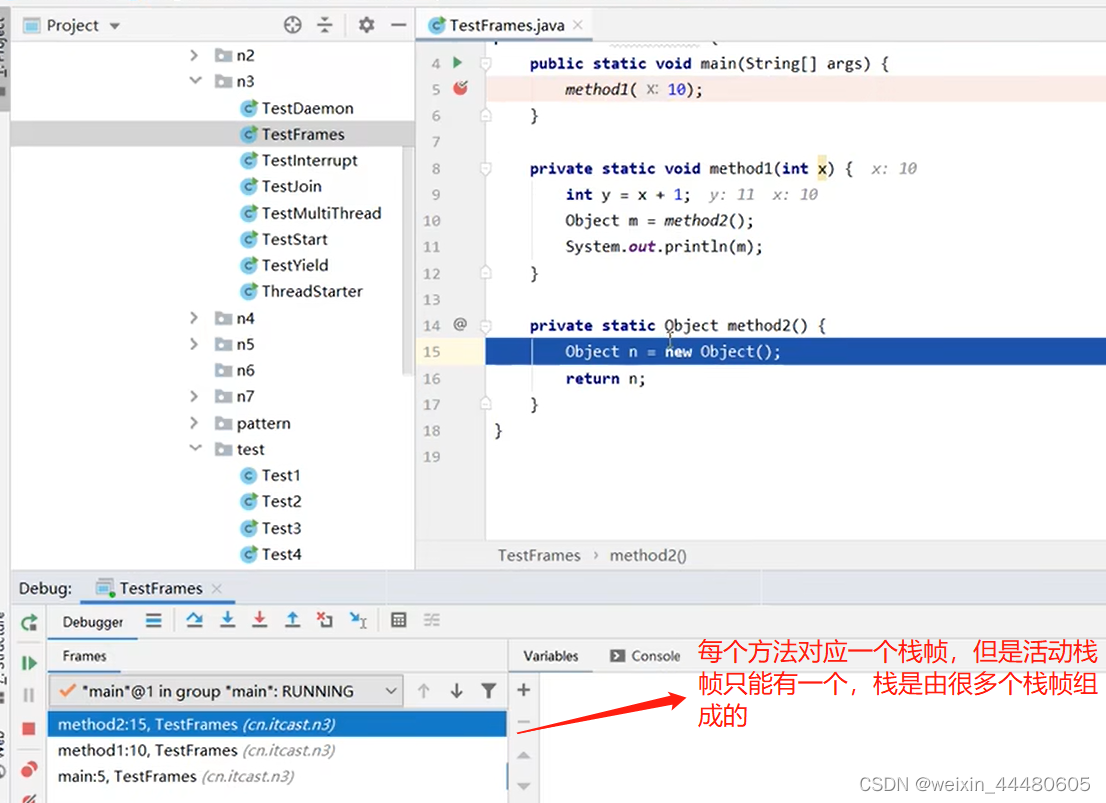Click the Step Over debugger icon
This screenshot has height=803, width=1106.
tap(196, 620)
